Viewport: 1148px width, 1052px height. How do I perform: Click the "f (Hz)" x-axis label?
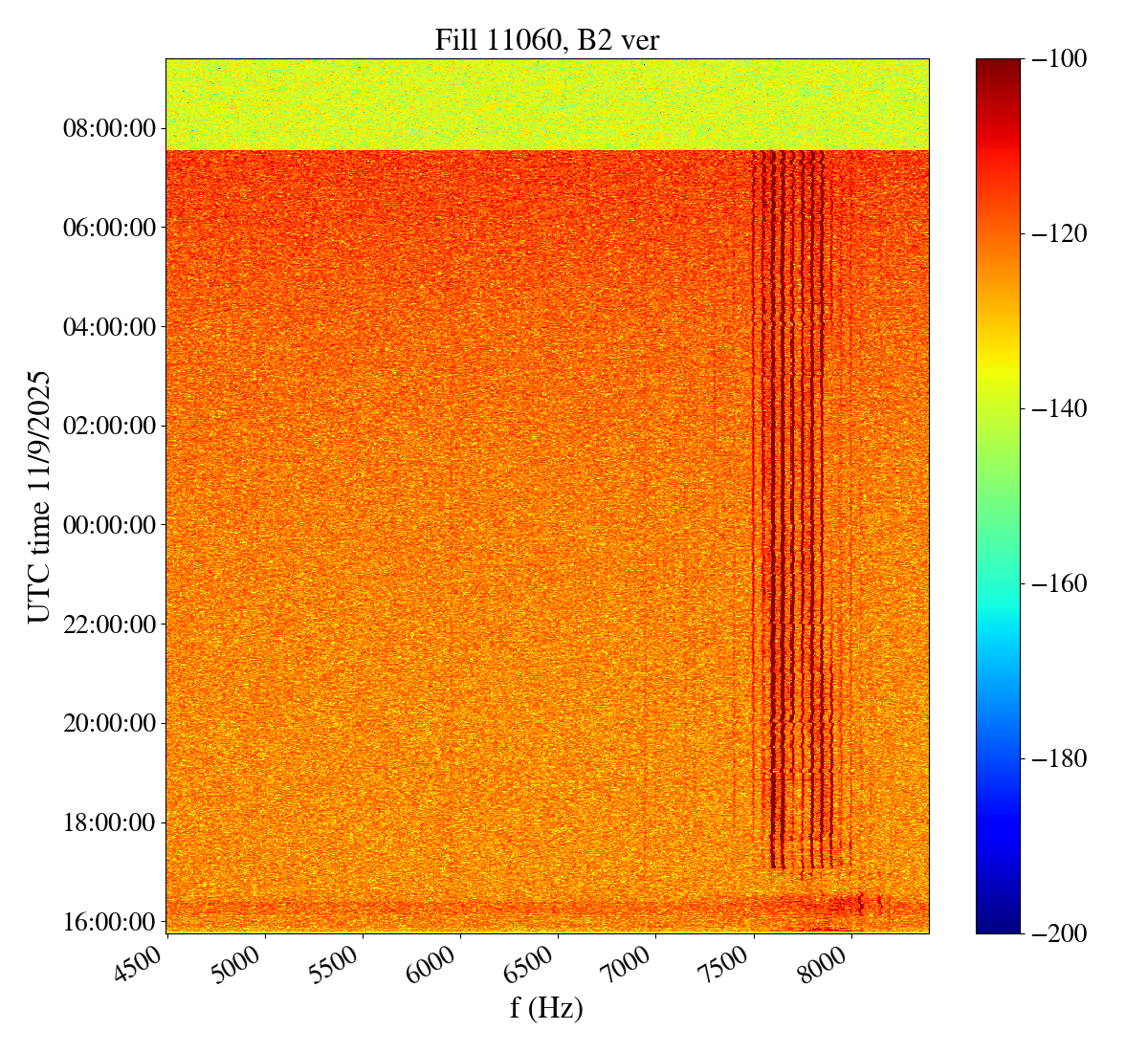[x=546, y=1008]
